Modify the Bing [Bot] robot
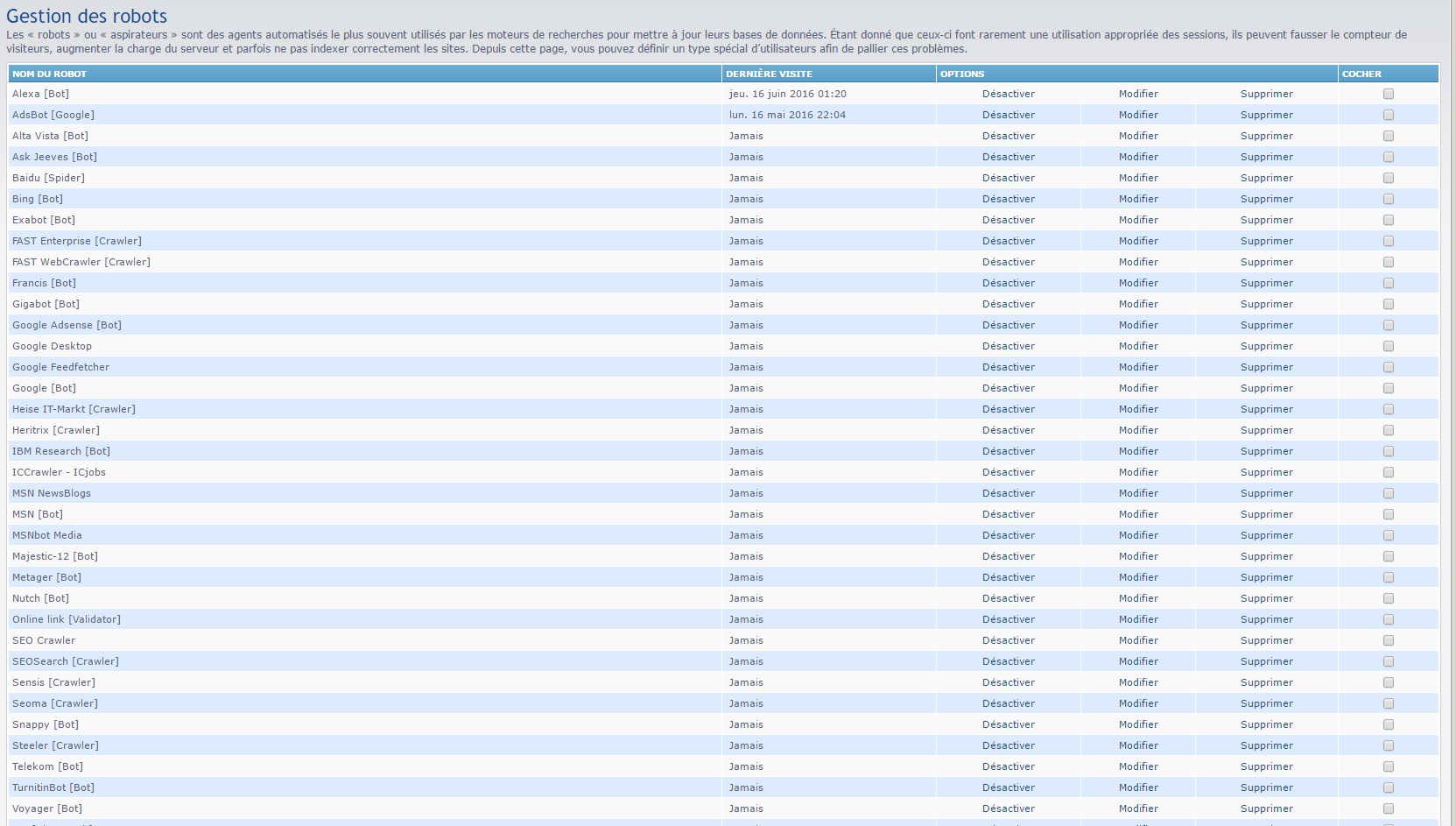Screen dimensions: 1456x826 tap(1138, 199)
